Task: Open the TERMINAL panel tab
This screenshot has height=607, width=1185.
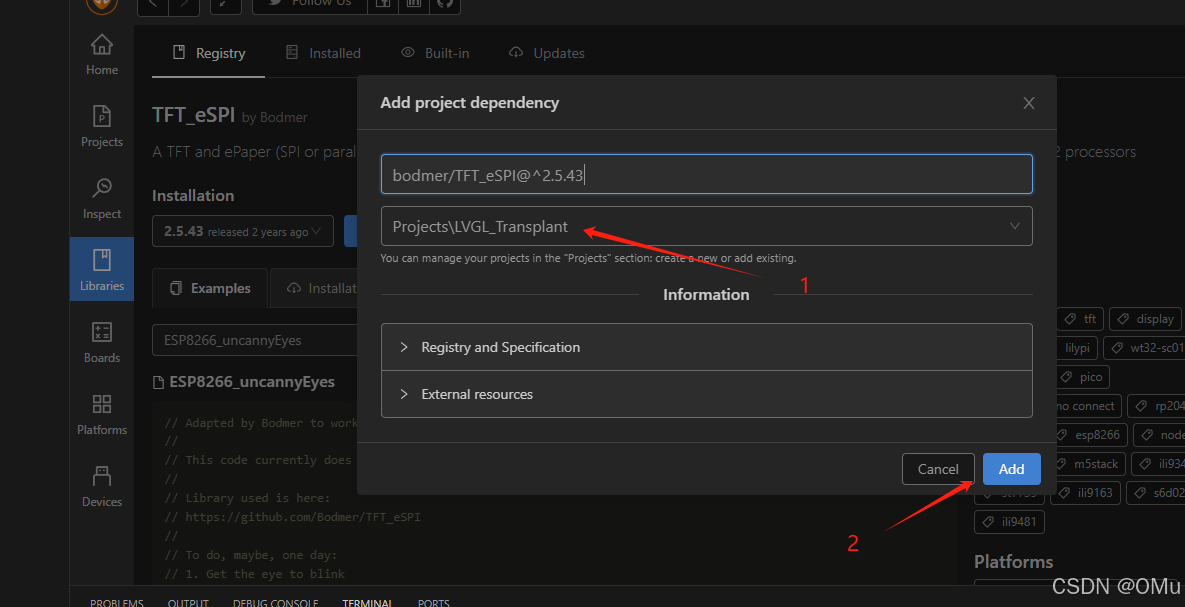Action: point(367,602)
